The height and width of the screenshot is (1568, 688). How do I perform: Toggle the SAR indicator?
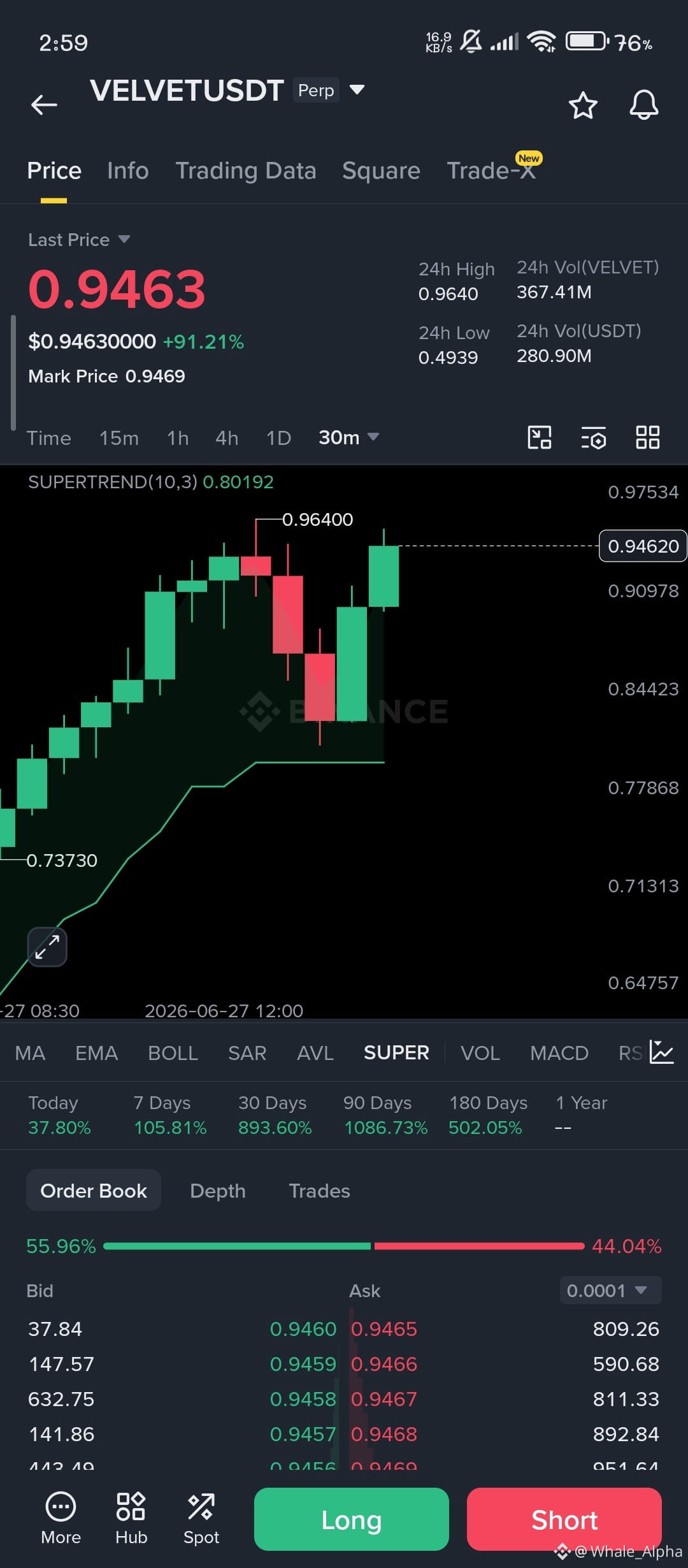247,1053
